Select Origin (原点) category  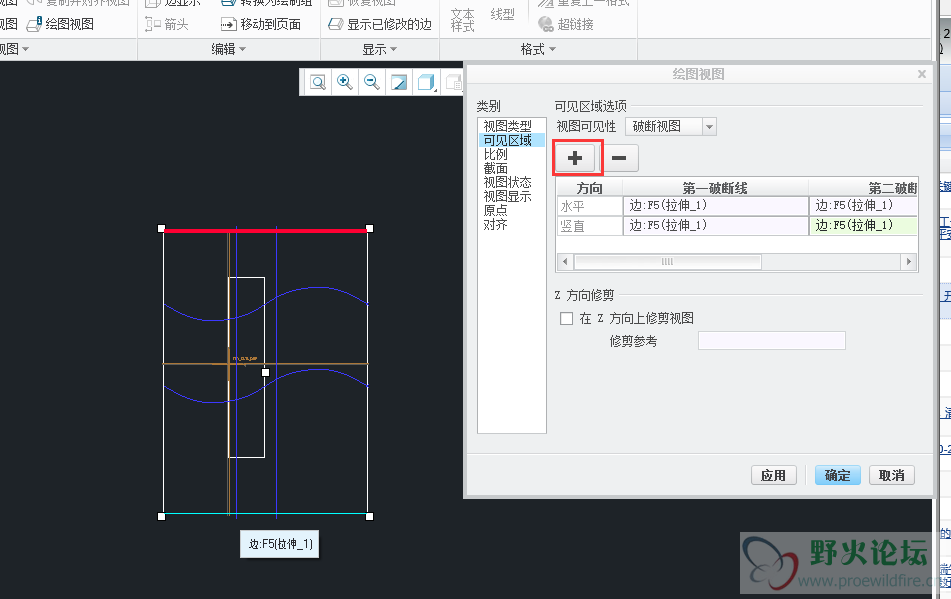tap(495, 210)
